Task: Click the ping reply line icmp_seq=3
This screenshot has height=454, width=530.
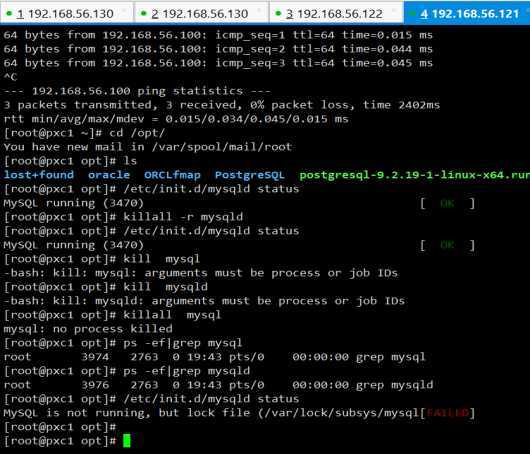Action: [x=218, y=63]
